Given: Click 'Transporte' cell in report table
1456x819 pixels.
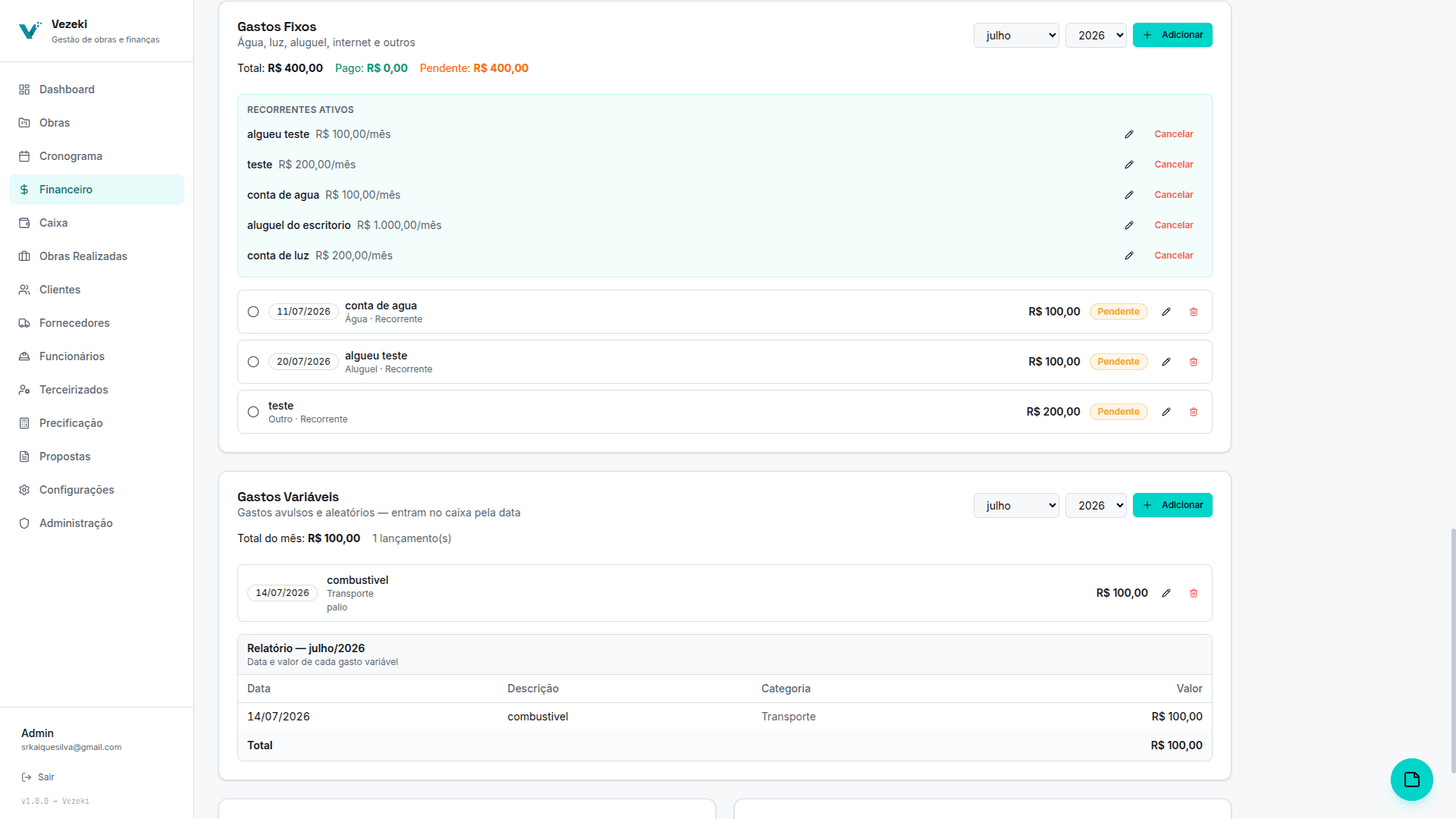Looking at the screenshot, I should [x=789, y=717].
